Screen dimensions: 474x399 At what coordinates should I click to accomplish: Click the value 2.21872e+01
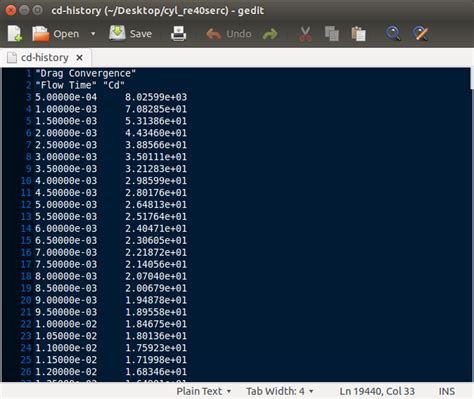tap(156, 252)
